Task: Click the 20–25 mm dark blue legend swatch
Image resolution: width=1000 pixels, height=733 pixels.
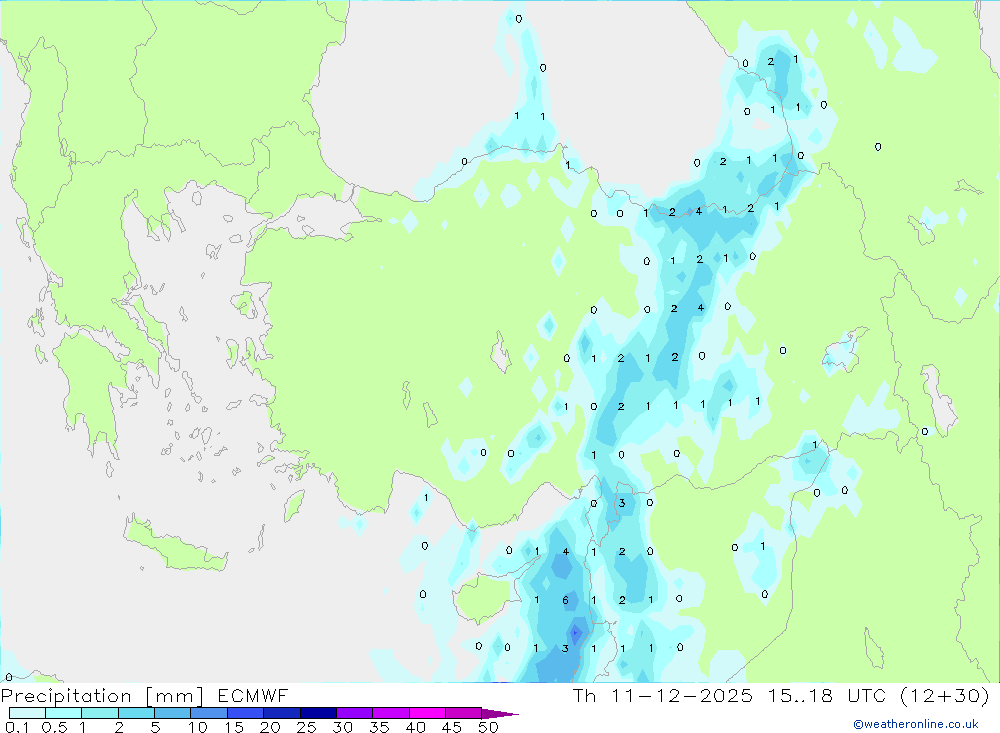Action: (x=281, y=713)
